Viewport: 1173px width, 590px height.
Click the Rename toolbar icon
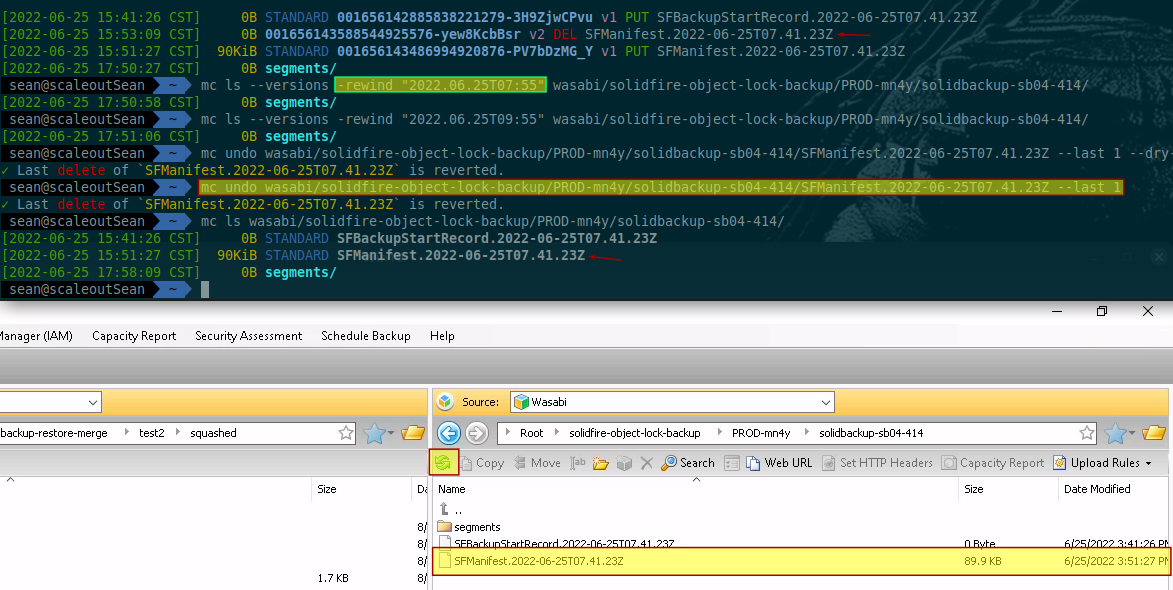(578, 463)
